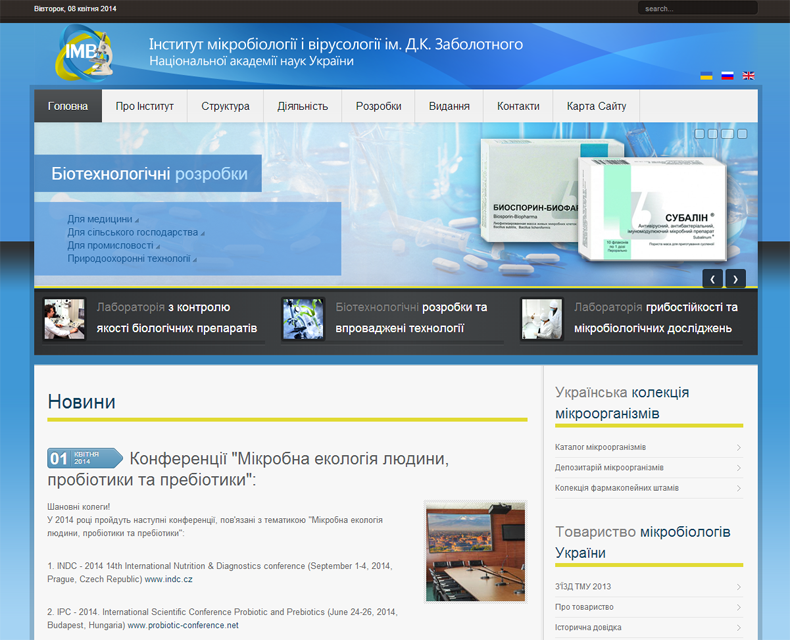The width and height of the screenshot is (790, 640).
Task: Open the Діяльність menu
Action: (302, 106)
